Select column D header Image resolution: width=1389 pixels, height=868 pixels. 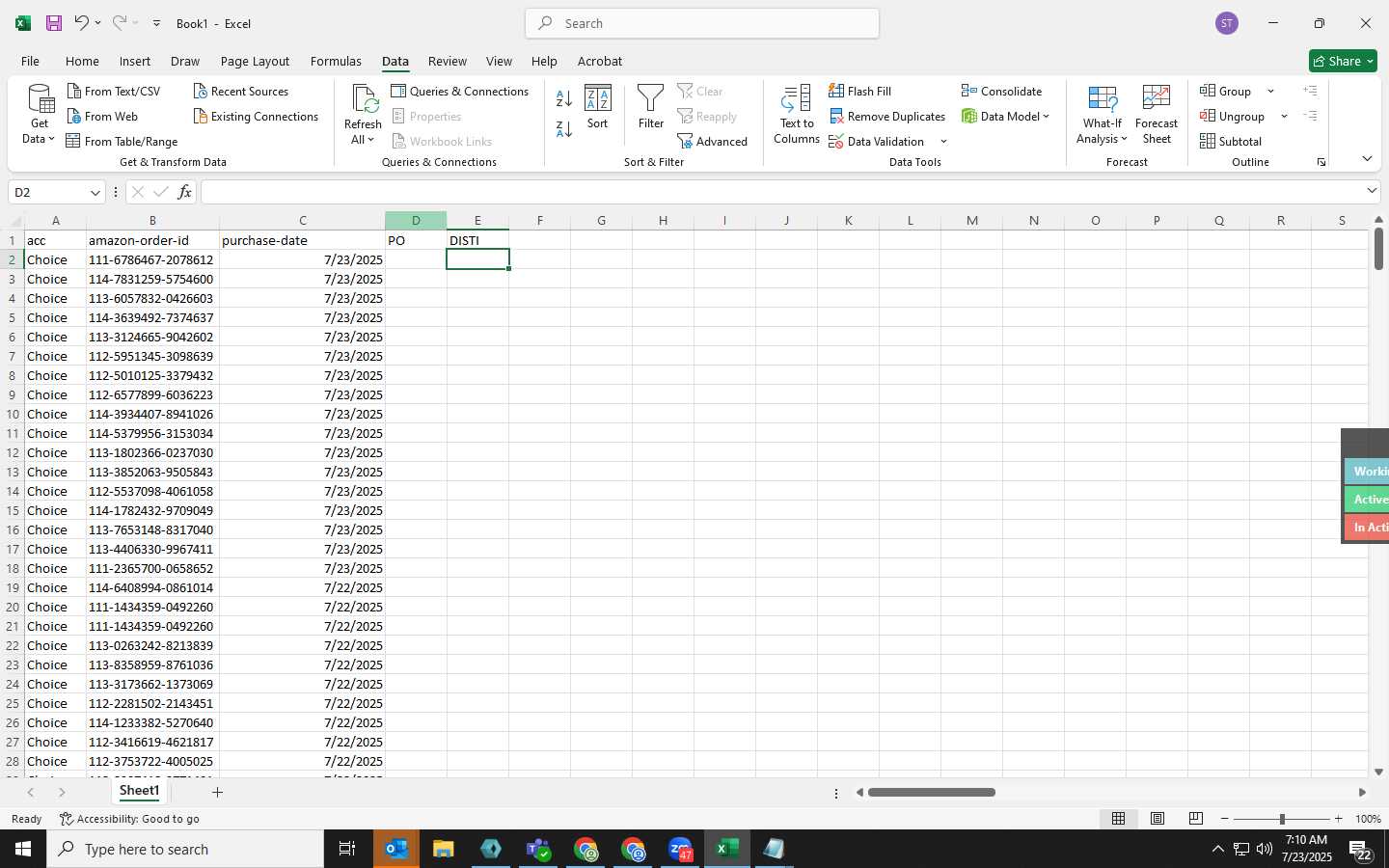416,221
